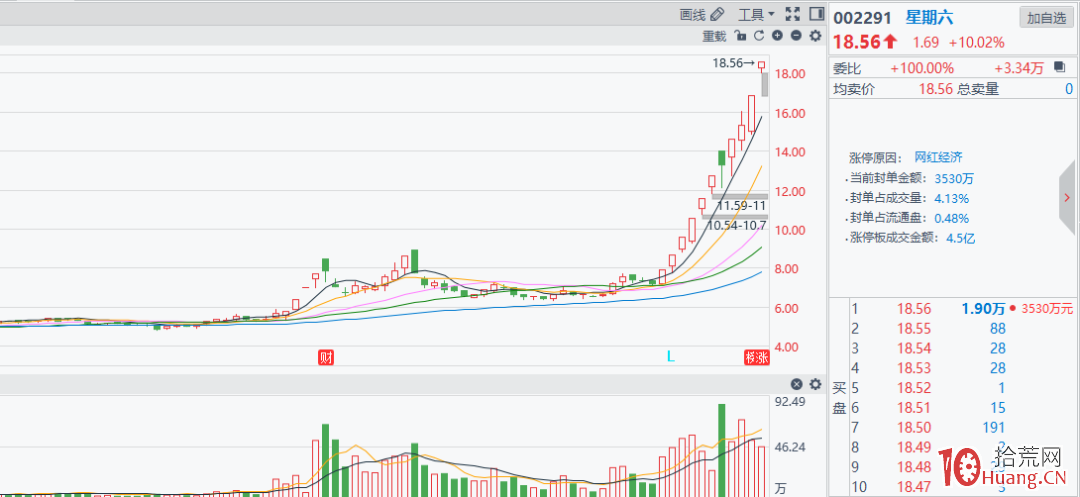The height and width of the screenshot is (497, 1080).
Task: Zoom out the K-line chart
Action: coord(796,36)
